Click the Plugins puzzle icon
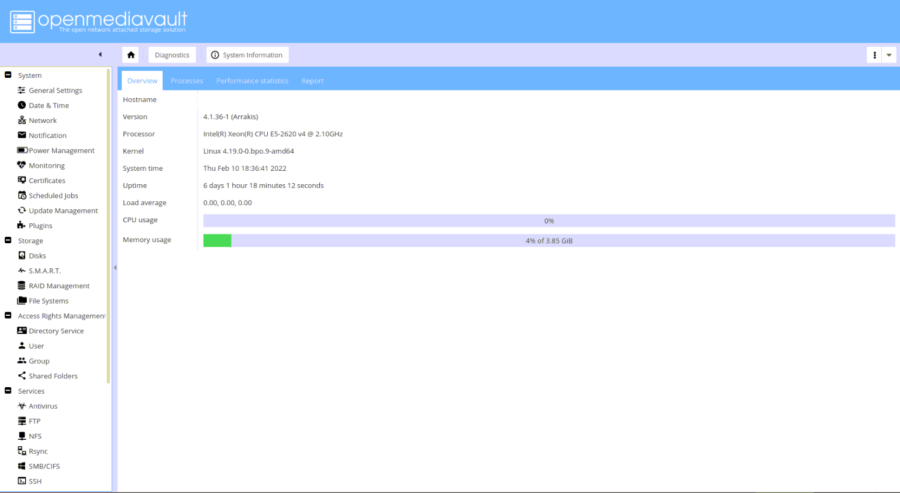 click(22, 225)
